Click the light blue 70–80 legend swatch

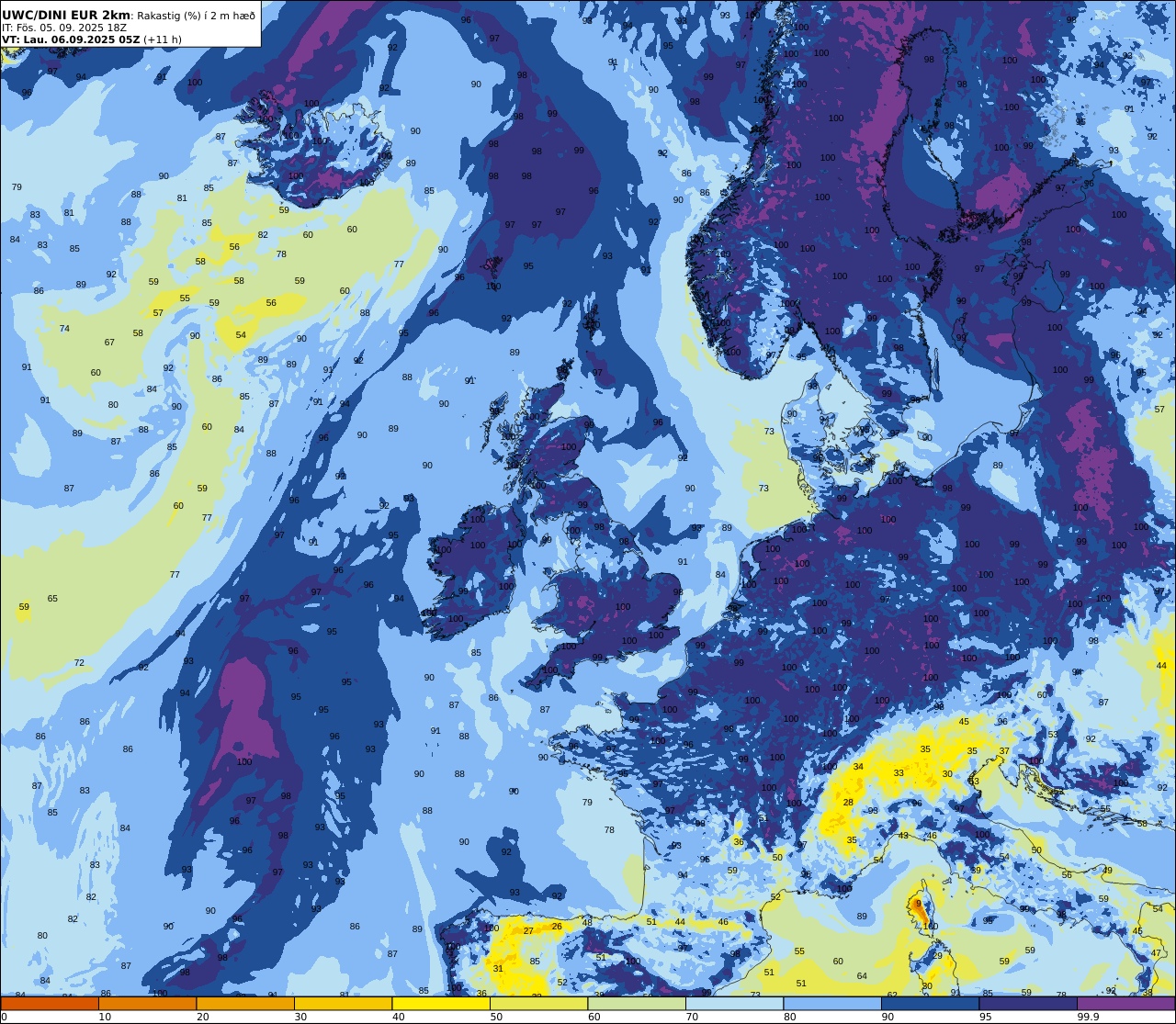[734, 1004]
